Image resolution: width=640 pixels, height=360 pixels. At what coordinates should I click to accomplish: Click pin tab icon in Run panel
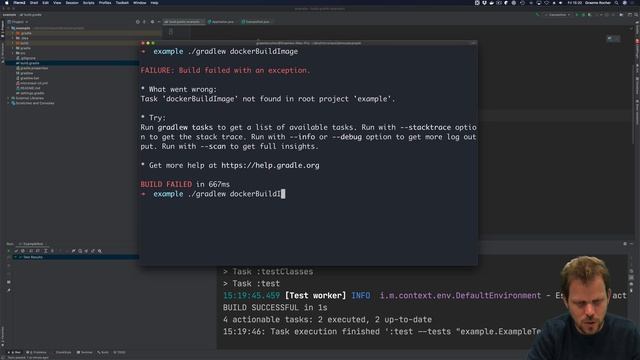9,290
